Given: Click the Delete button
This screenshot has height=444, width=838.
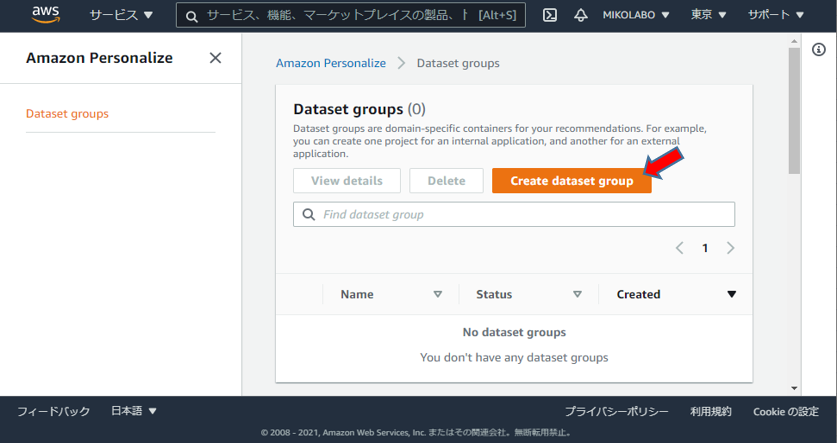Looking at the screenshot, I should [x=446, y=181].
